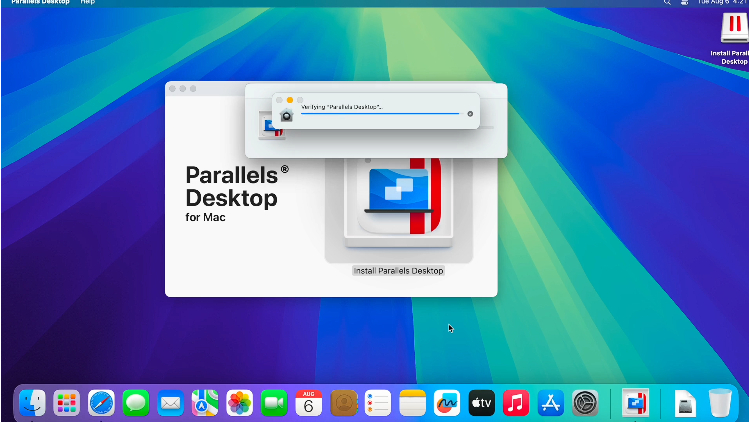This screenshot has height=424, width=749.
Task: Click the verification progress bar
Action: pyautogui.click(x=380, y=114)
